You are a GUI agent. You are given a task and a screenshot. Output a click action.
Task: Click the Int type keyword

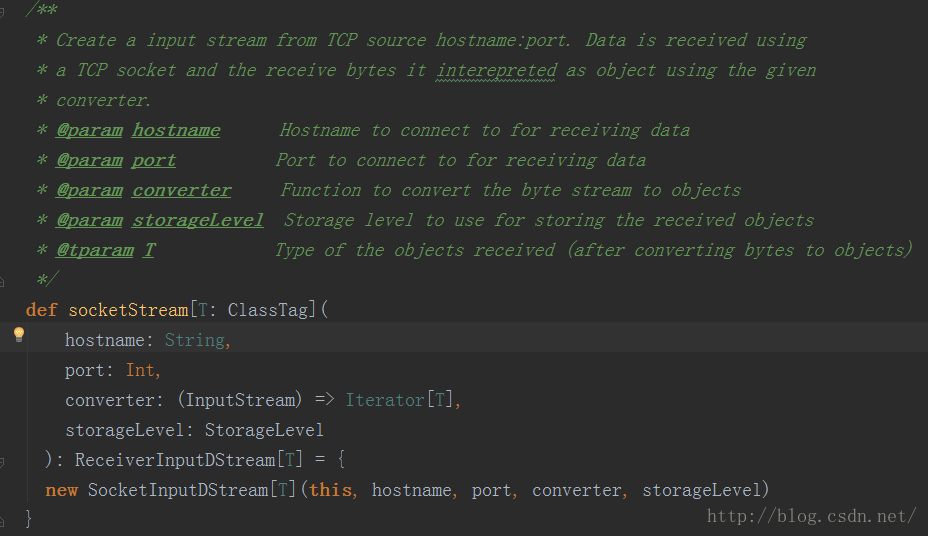[140, 370]
